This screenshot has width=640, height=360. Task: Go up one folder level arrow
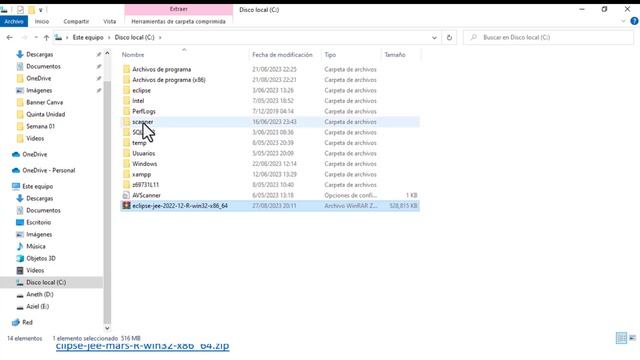tap(47, 38)
